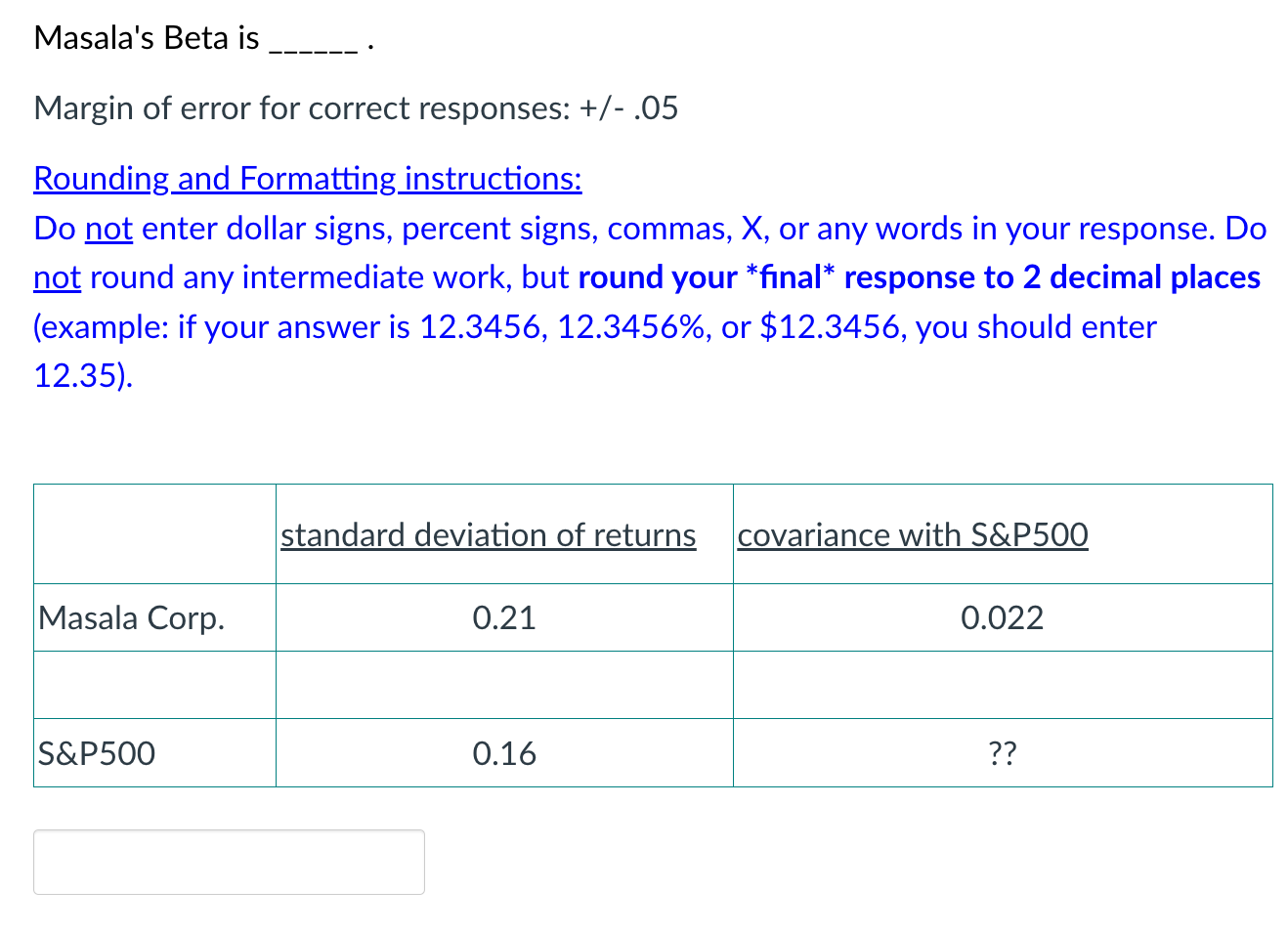Viewport: 1288px width, 932px height.
Task: Select the S&P500 row label
Action: tap(95, 753)
